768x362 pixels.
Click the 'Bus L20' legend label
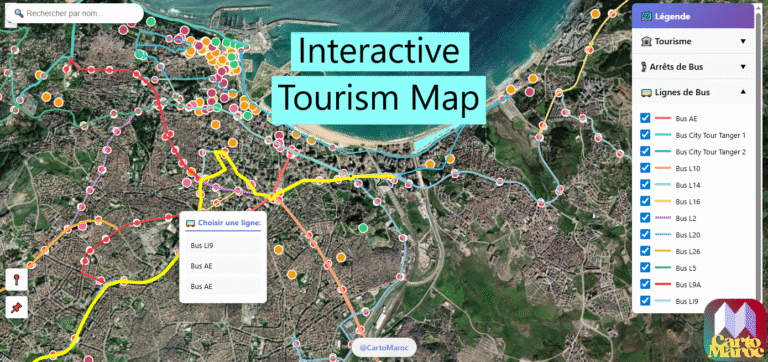click(x=687, y=235)
